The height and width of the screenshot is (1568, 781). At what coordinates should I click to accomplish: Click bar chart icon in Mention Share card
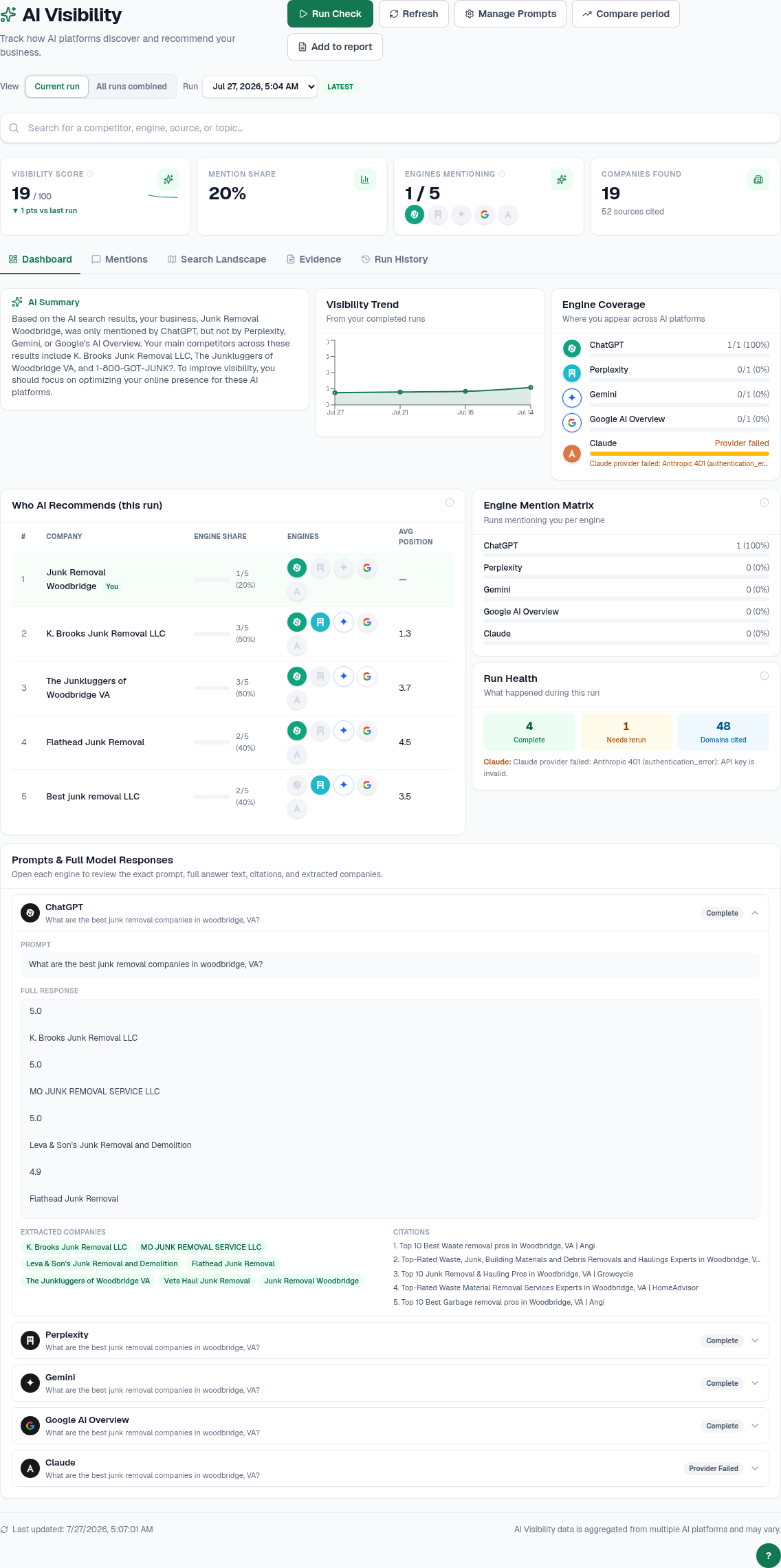365,179
